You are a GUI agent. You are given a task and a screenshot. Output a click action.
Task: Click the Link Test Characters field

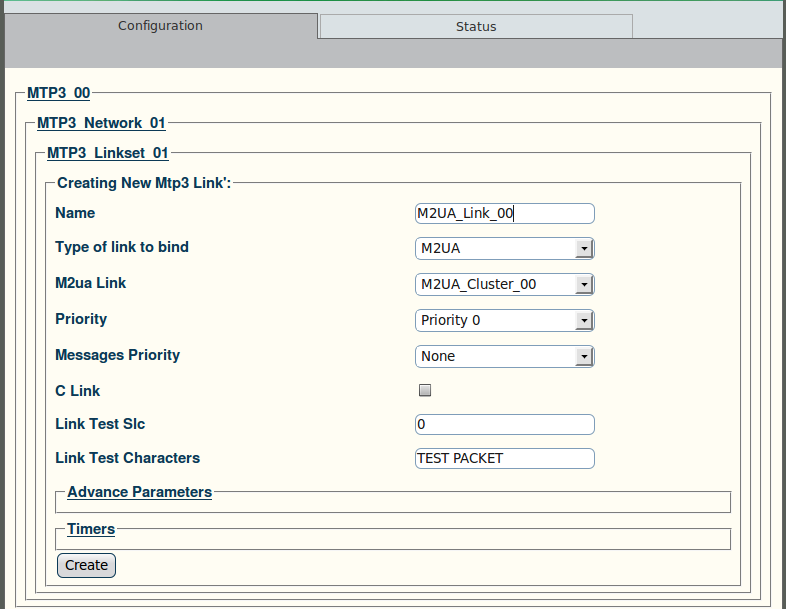[x=505, y=459]
